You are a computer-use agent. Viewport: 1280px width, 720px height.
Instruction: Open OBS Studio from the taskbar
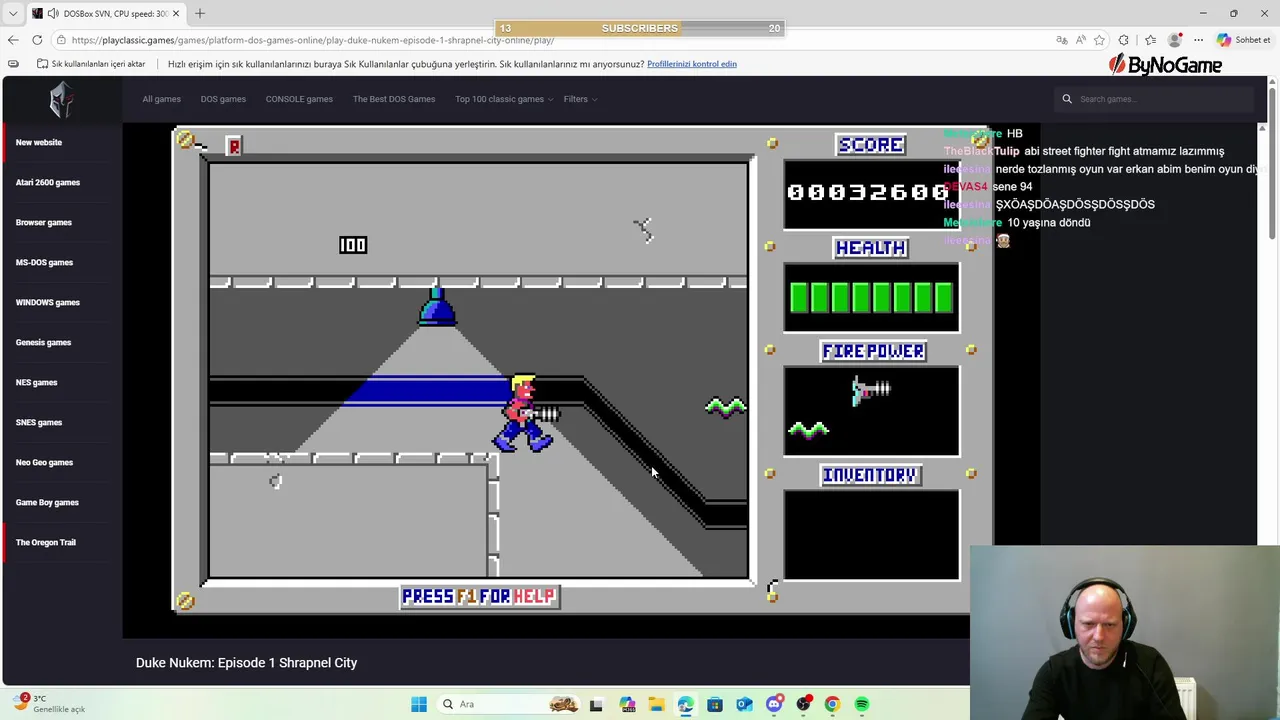click(803, 704)
